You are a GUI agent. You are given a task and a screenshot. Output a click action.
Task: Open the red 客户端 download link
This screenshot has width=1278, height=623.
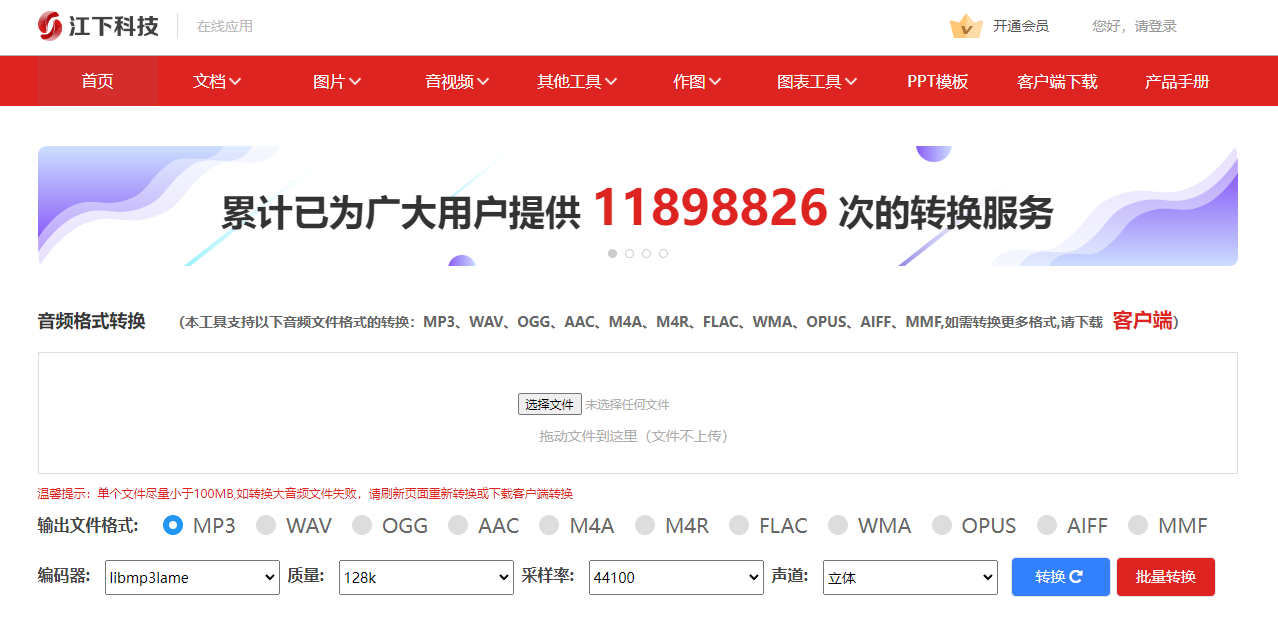click(x=1142, y=321)
